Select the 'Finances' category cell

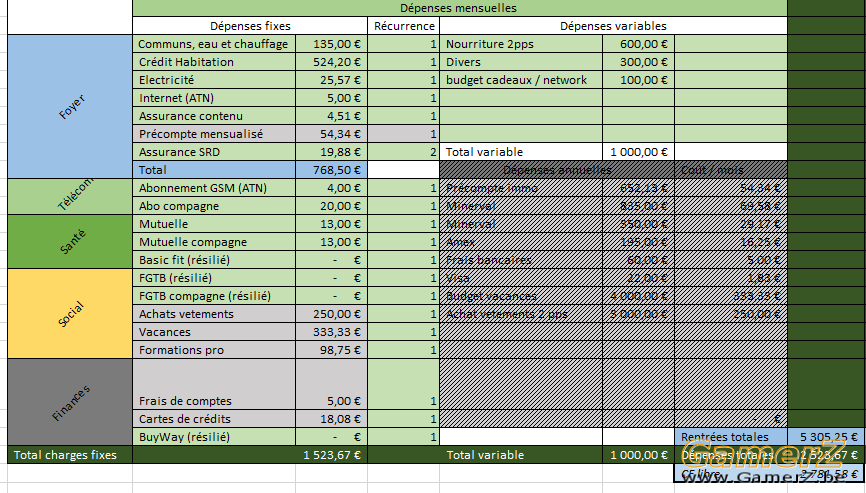coord(70,402)
